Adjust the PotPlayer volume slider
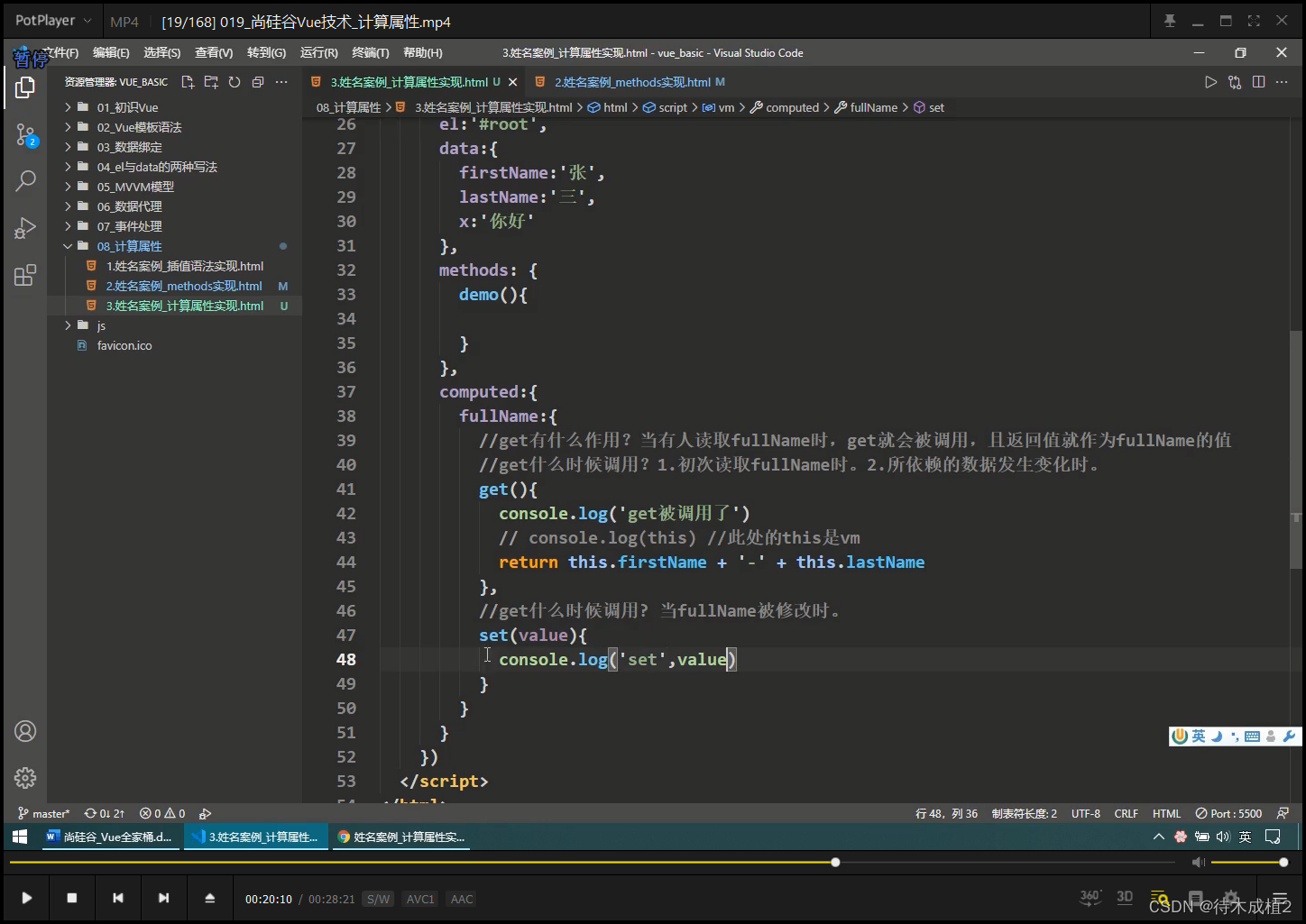 (1247, 863)
